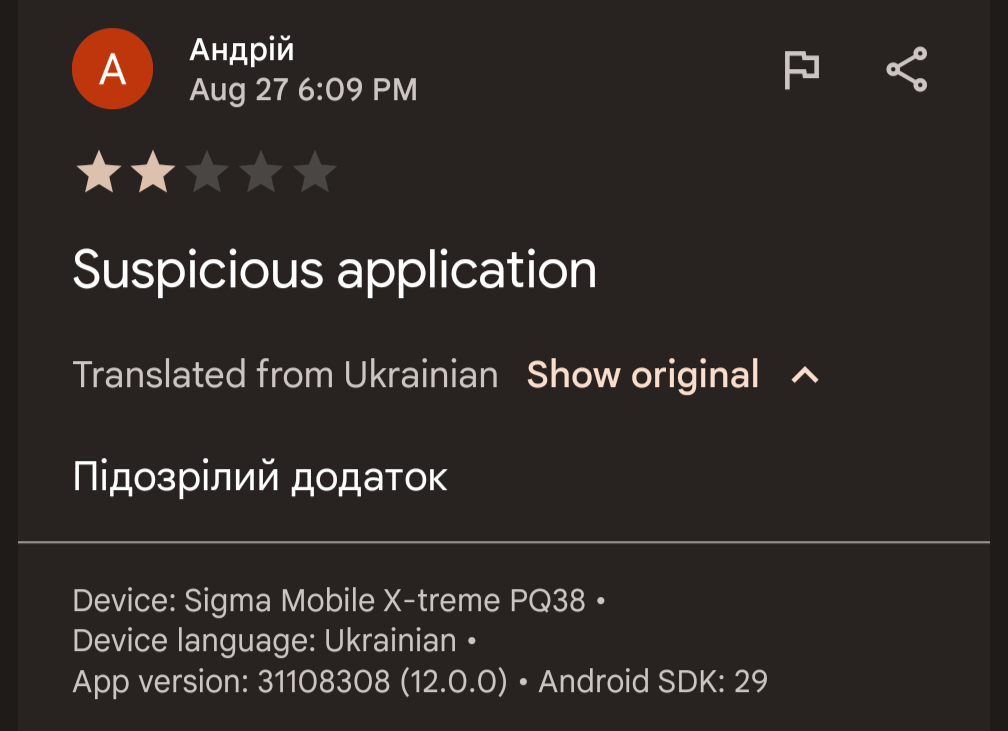Flag Андрій's review as inappropriate
The width and height of the screenshot is (1008, 731).
click(x=801, y=70)
